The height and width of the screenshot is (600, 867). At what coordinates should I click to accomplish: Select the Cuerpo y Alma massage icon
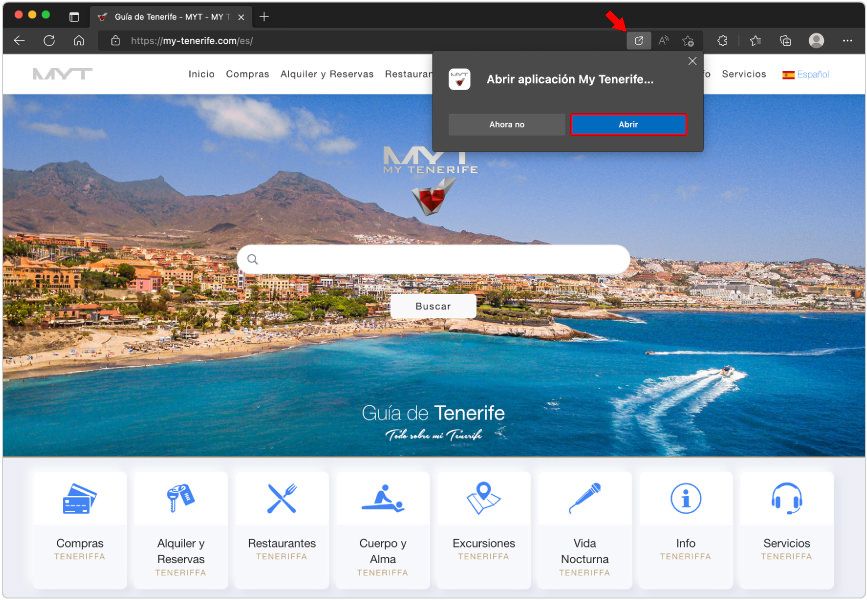pos(382,497)
